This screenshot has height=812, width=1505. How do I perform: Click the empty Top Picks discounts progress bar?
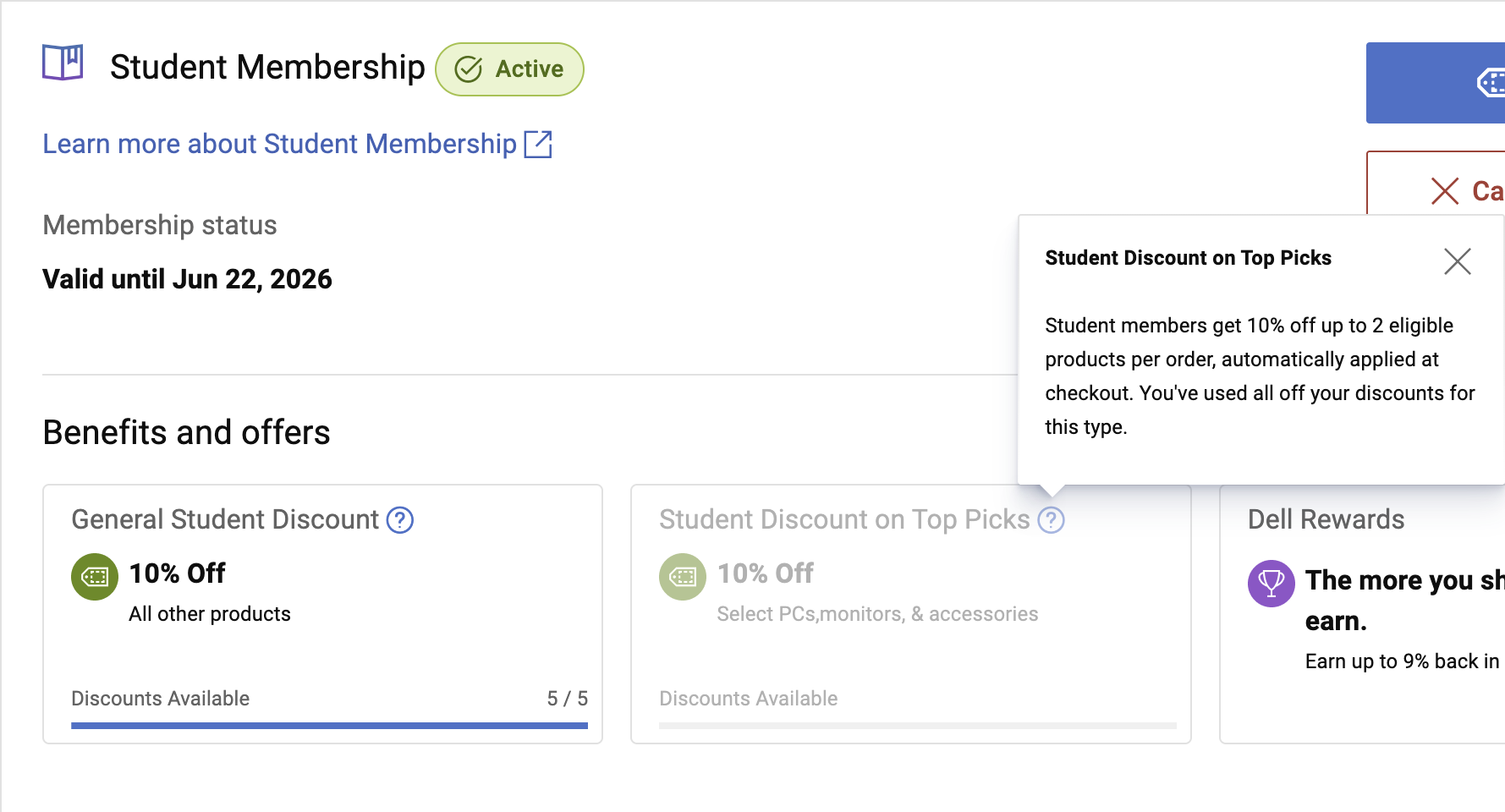(x=917, y=725)
